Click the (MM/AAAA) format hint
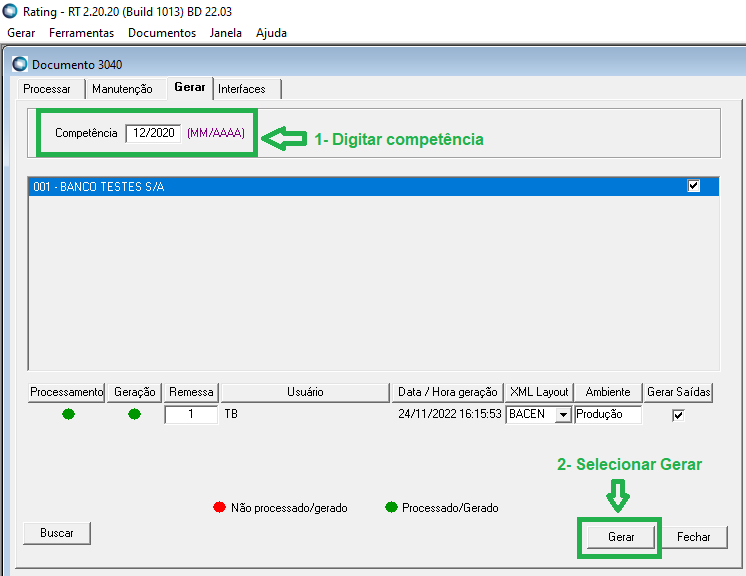The width and height of the screenshot is (746, 576). point(216,133)
